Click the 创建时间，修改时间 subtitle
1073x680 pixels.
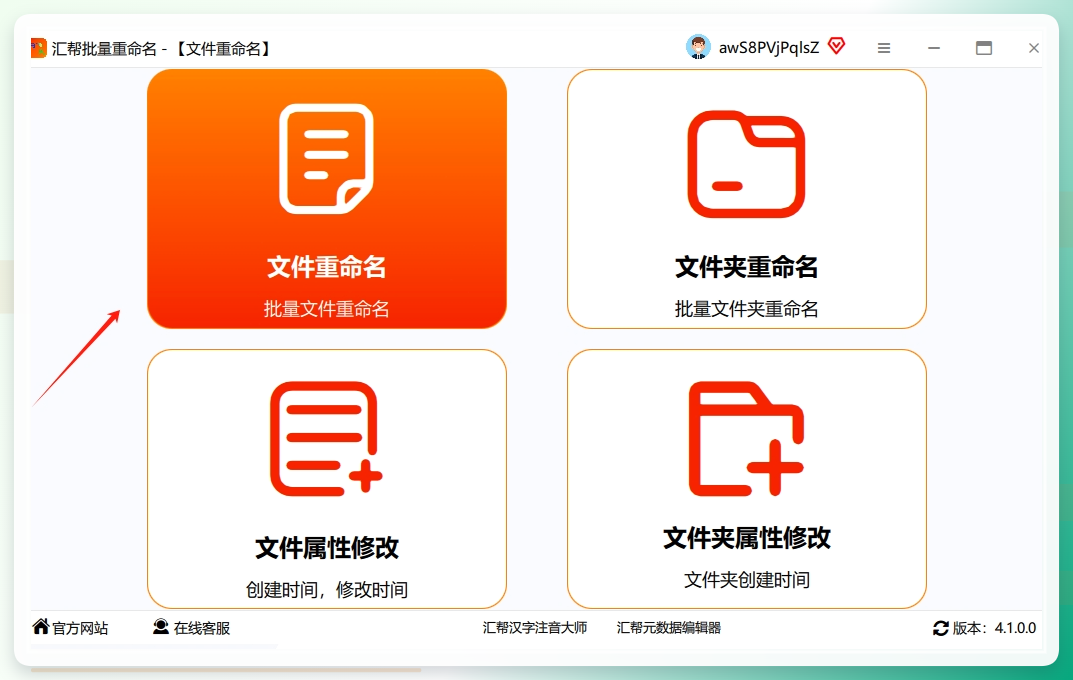326,590
